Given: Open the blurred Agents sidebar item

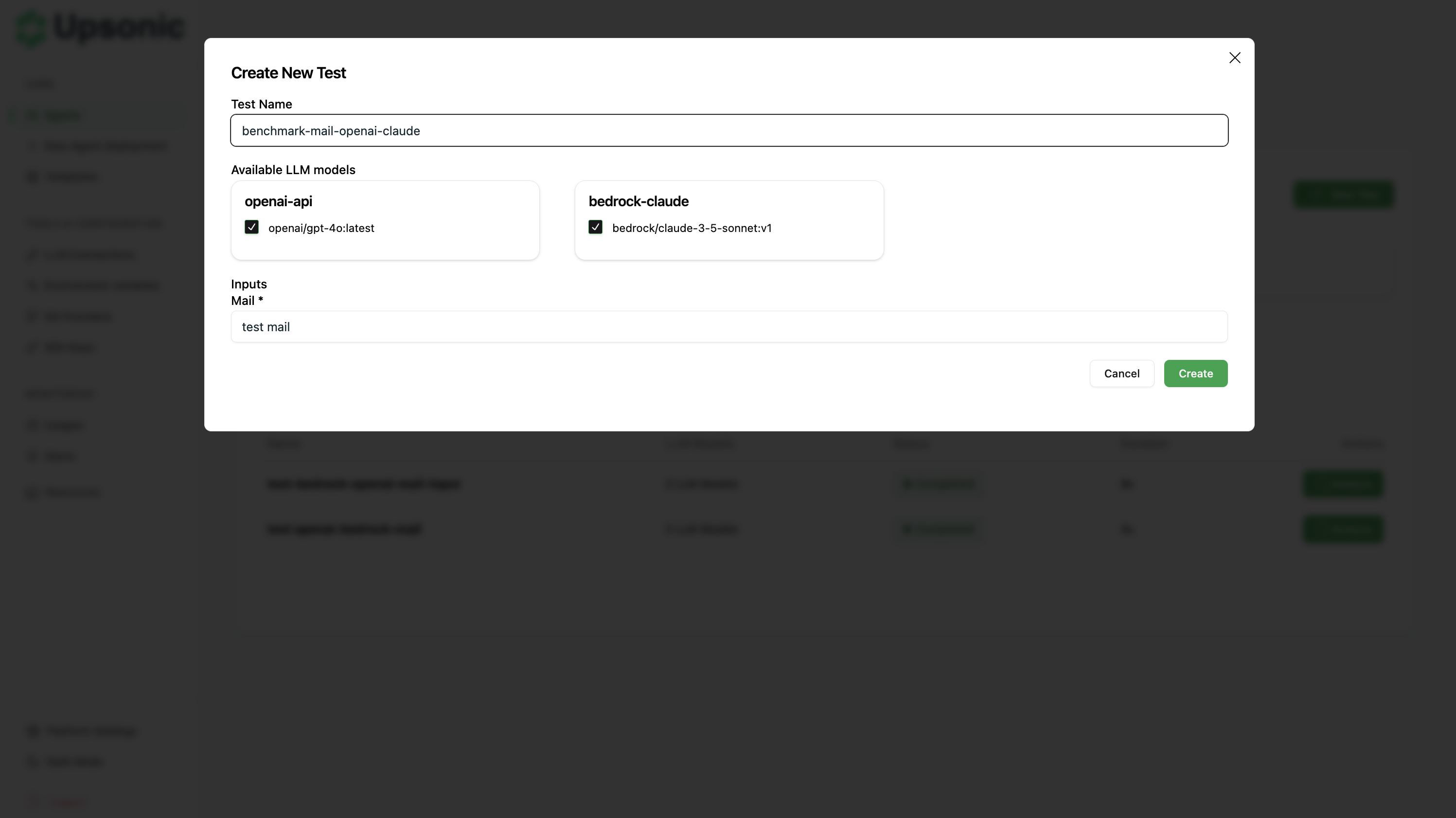Looking at the screenshot, I should coord(62,115).
